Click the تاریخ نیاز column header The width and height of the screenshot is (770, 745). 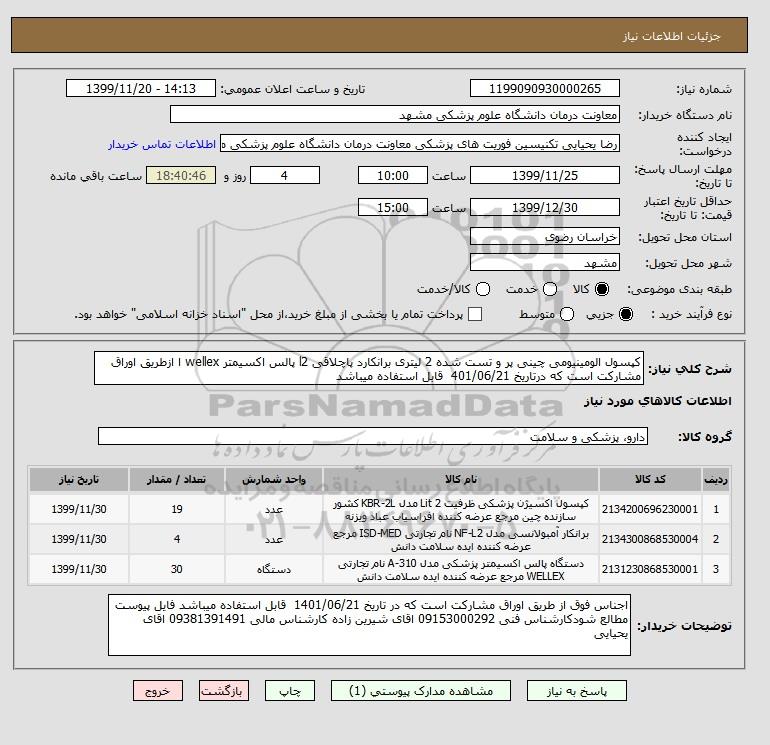[79, 479]
